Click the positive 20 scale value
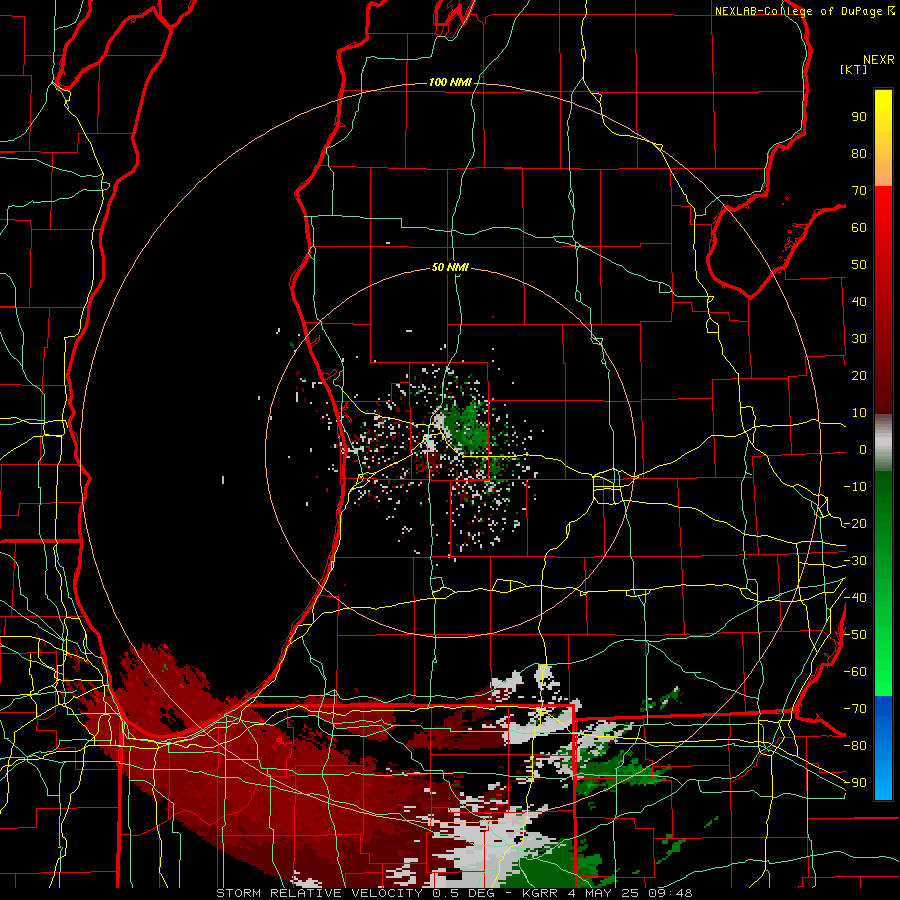The height and width of the screenshot is (900, 900). pos(859,376)
